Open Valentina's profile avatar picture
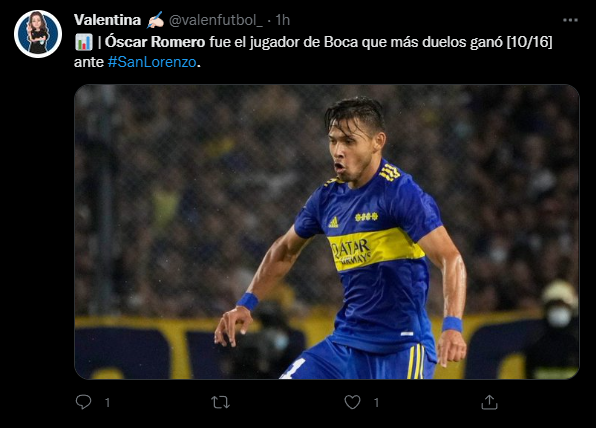The height and width of the screenshot is (428, 596). pos(38,34)
